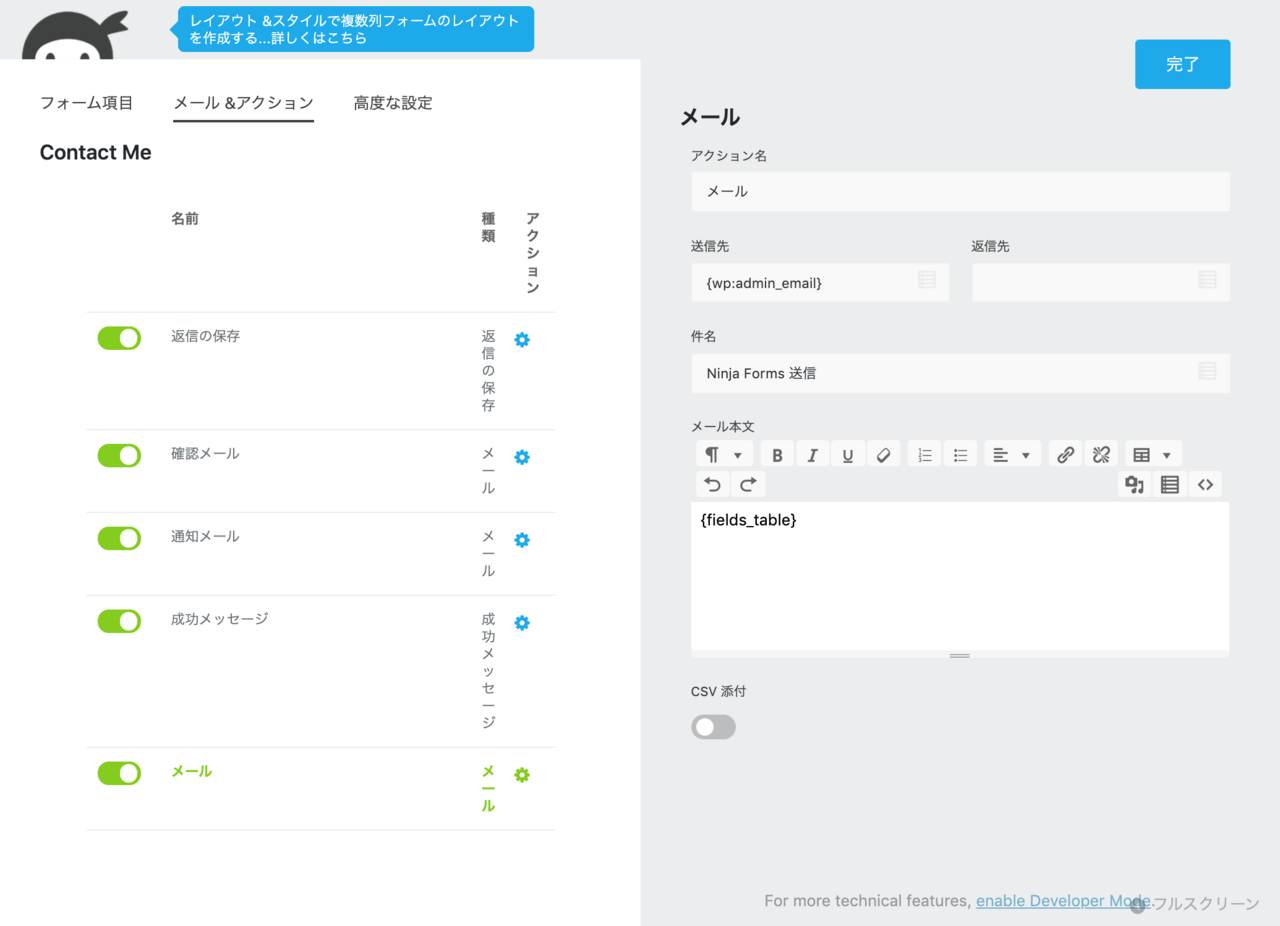The image size is (1280, 926).
Task: Click the フルスクリーン label
Action: [x=1206, y=904]
